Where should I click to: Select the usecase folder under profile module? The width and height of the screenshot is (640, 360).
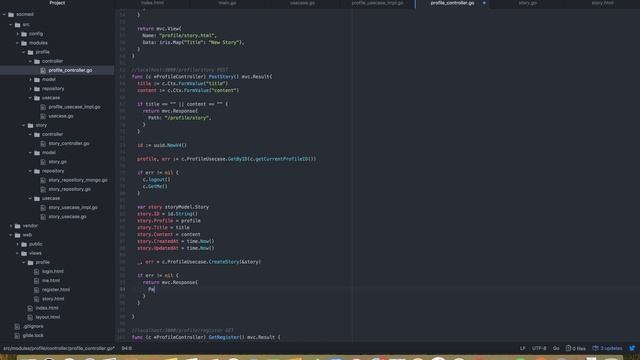pos(51,98)
